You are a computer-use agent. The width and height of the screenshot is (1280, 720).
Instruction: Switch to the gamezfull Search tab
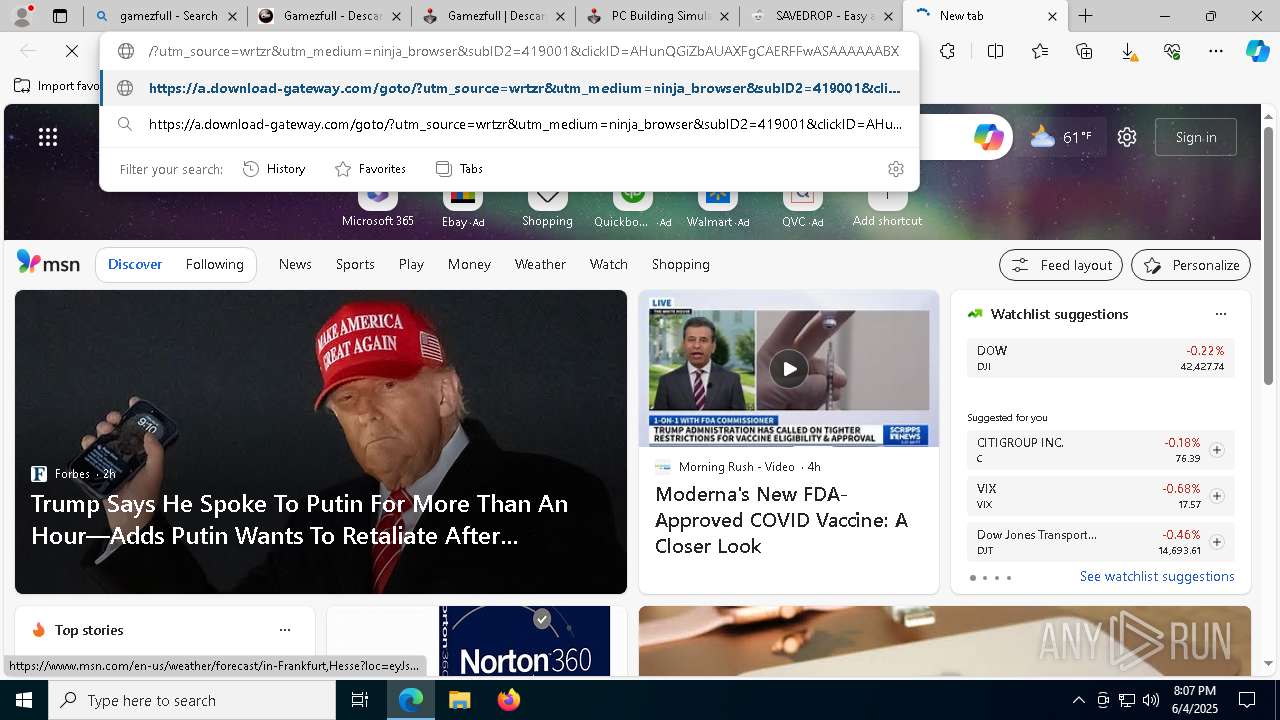[x=164, y=16]
